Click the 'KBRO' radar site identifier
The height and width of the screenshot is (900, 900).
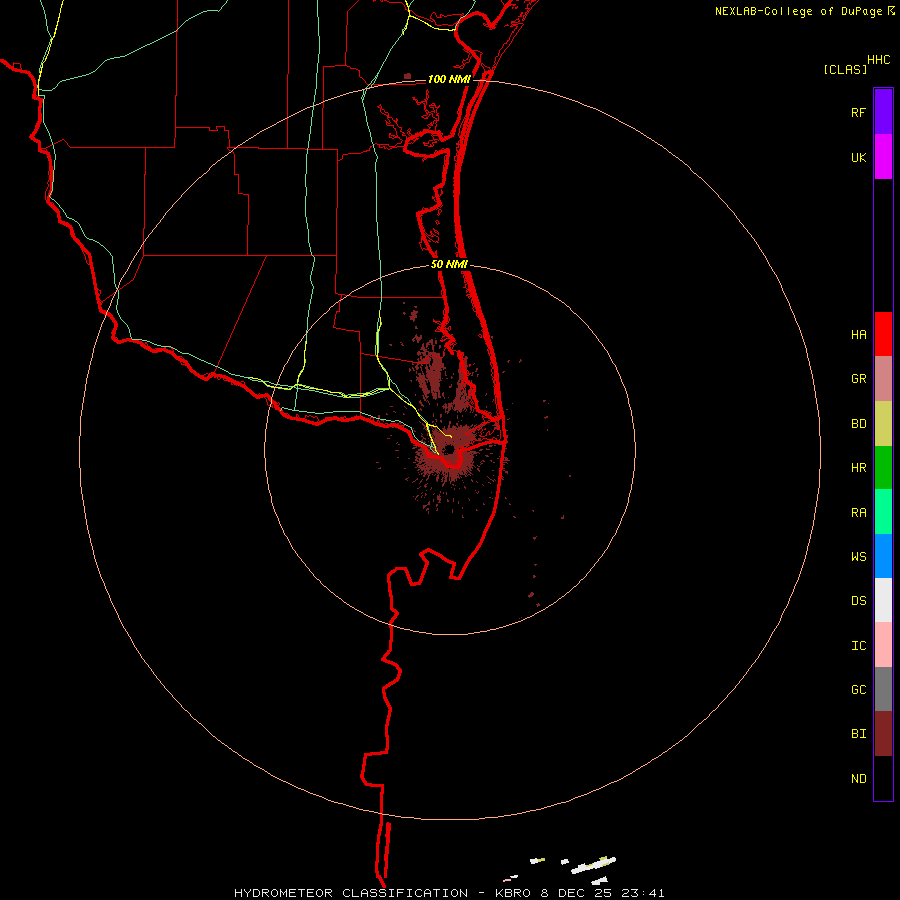pyautogui.click(x=515, y=893)
